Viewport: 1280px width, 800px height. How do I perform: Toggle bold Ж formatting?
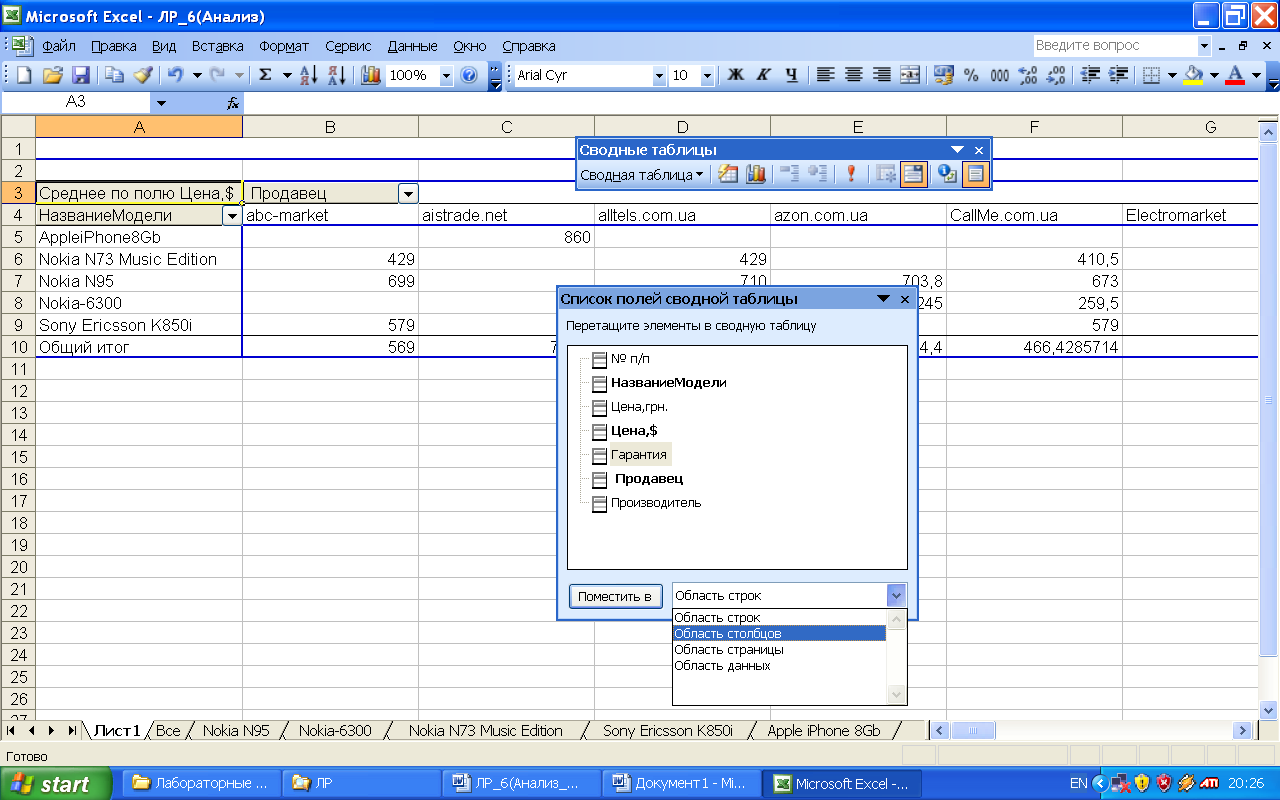coord(736,75)
